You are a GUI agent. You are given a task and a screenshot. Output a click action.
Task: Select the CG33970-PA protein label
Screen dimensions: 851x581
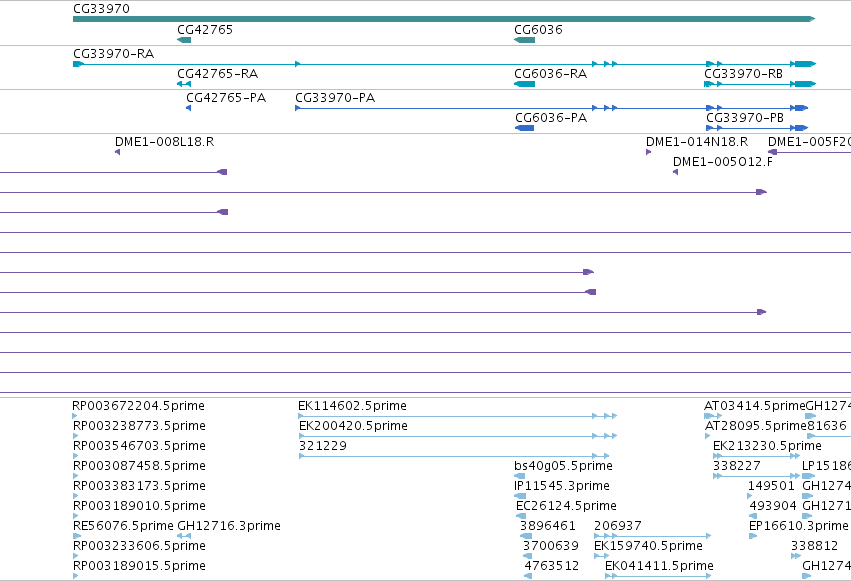point(335,98)
